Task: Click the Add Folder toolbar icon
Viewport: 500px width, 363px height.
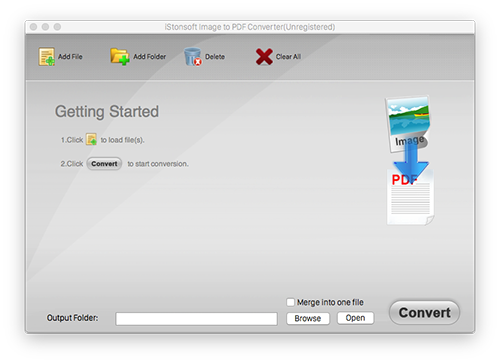Action: 120,56
